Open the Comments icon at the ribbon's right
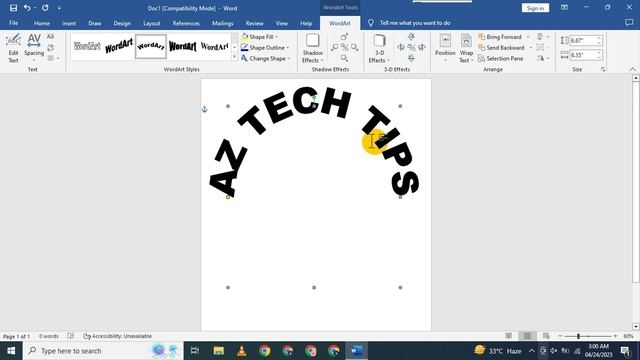 coord(629,23)
